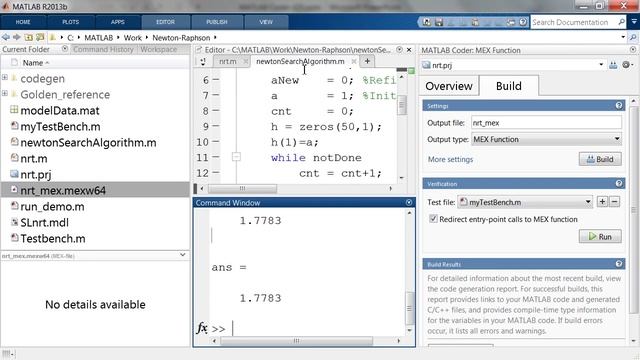Viewport: 640px width, 360px height.
Task: Browse for folder icon in address bar
Action: coord(40,37)
